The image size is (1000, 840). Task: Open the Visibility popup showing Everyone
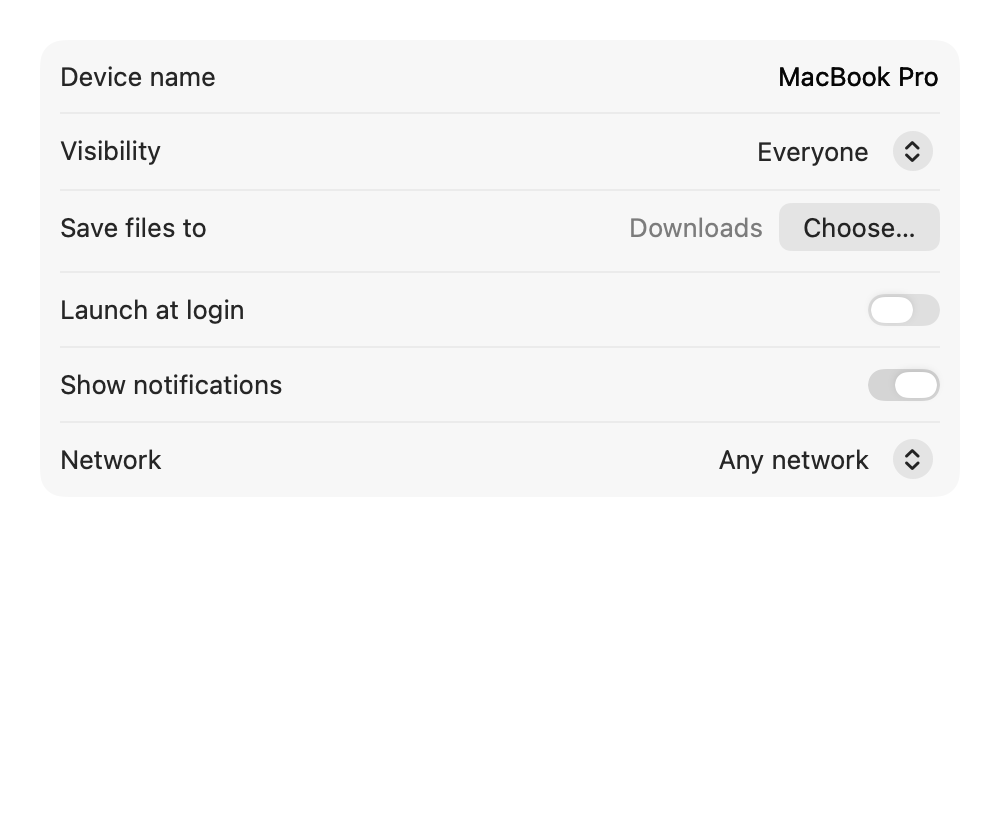[x=844, y=152]
